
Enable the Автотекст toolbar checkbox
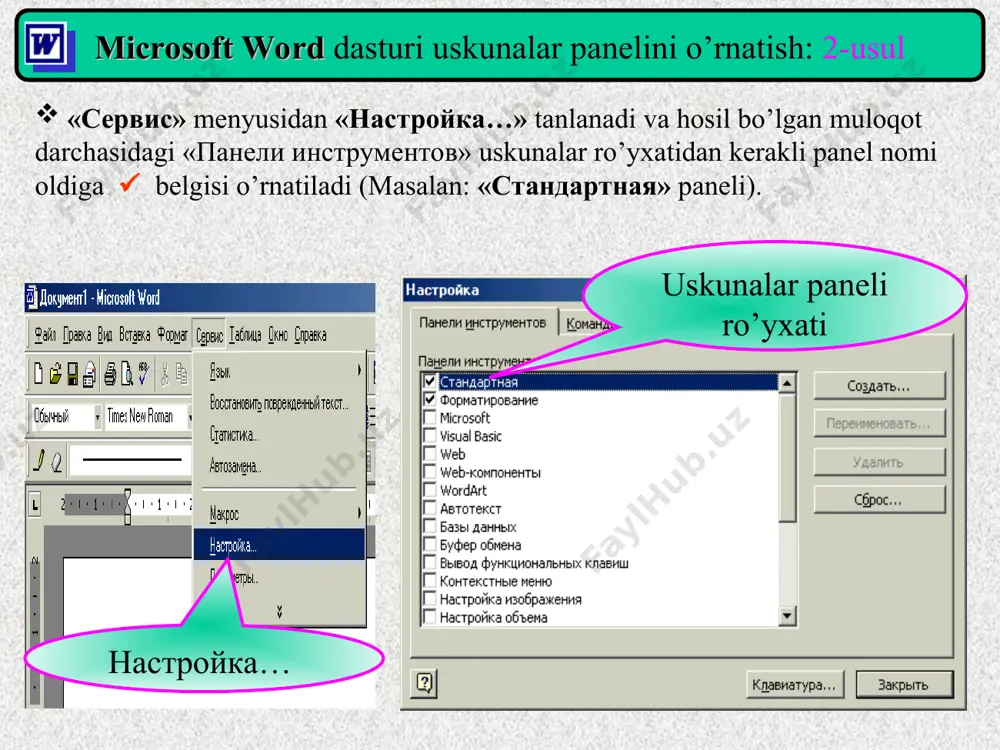pyautogui.click(x=430, y=509)
